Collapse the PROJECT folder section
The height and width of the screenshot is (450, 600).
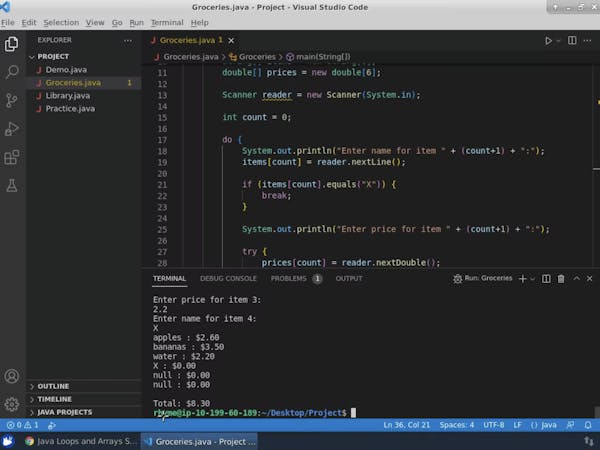tap(84, 57)
